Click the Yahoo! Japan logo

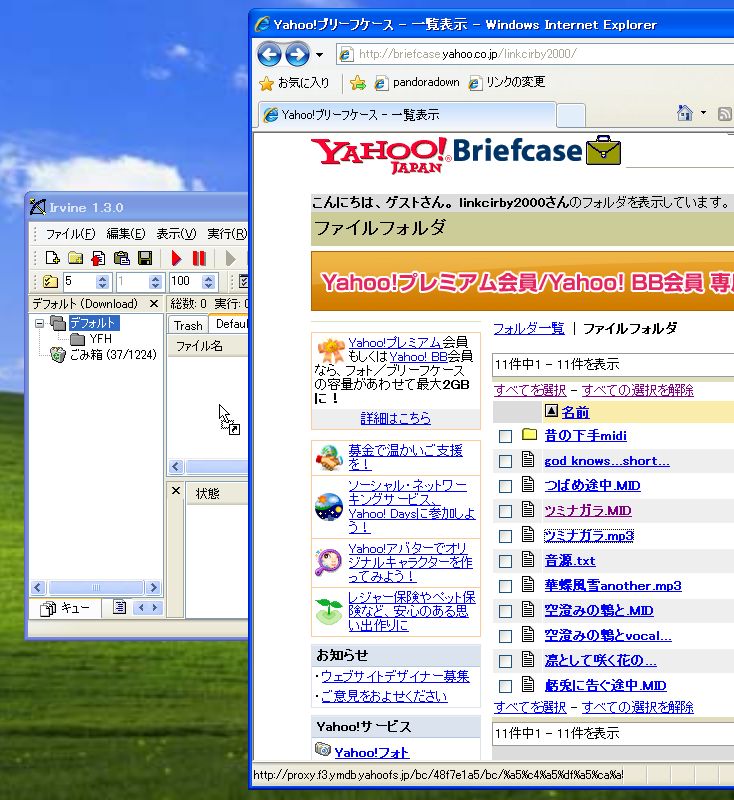381,156
